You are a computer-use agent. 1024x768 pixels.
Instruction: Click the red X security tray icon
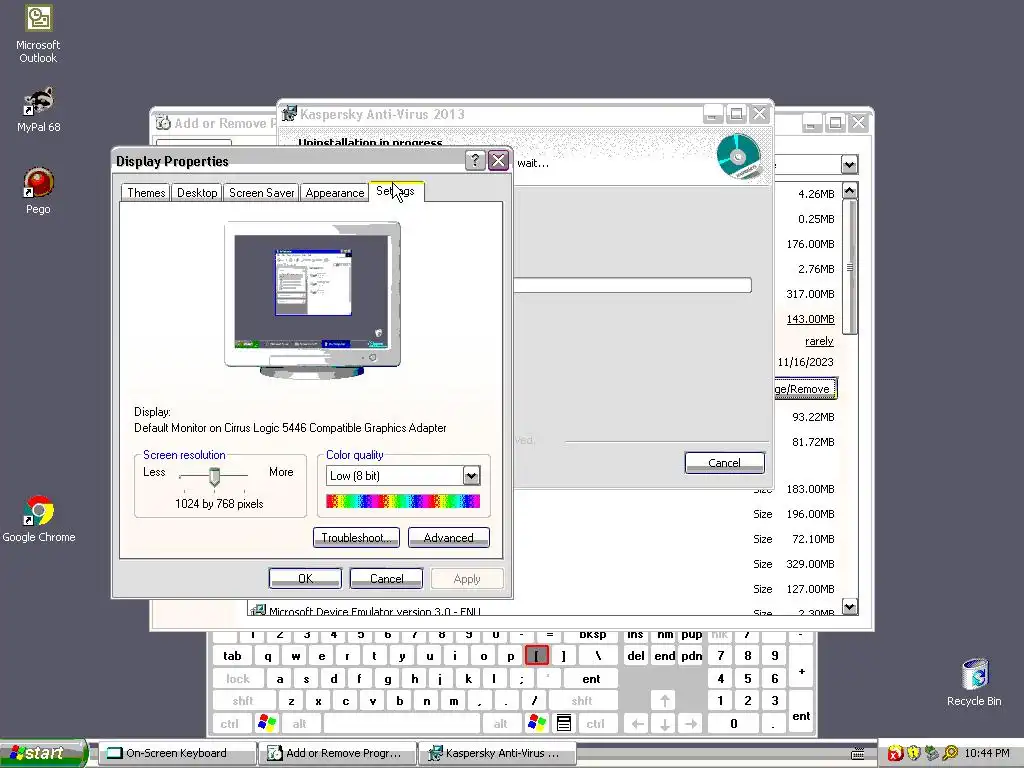point(895,754)
